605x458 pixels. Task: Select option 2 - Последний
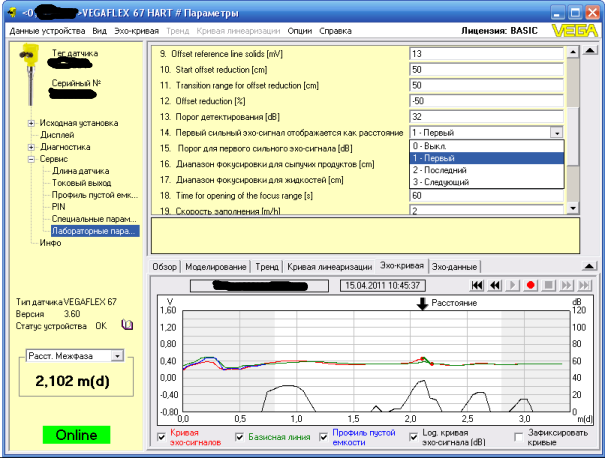pyautogui.click(x=487, y=170)
